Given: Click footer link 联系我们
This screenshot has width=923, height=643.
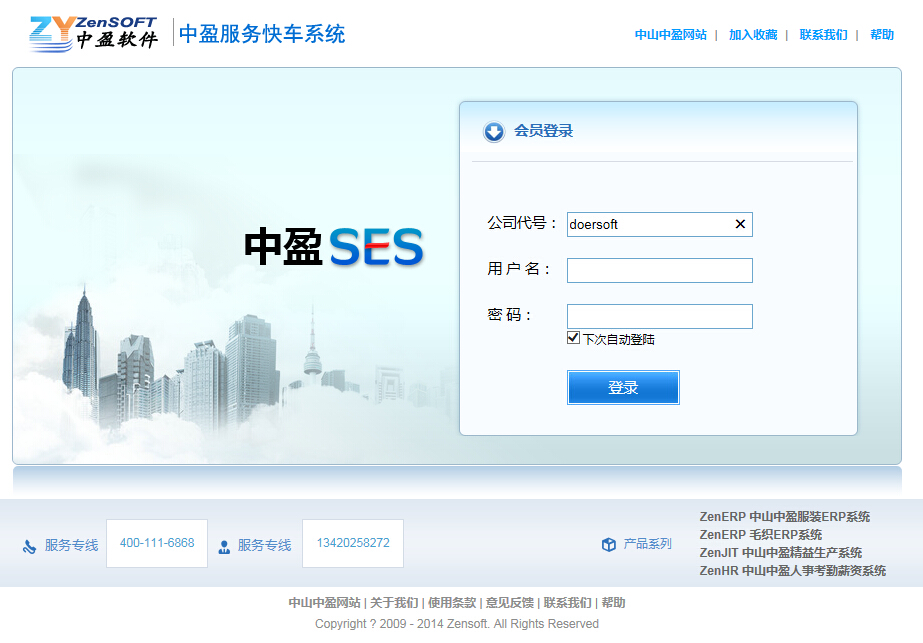Looking at the screenshot, I should (x=567, y=602).
